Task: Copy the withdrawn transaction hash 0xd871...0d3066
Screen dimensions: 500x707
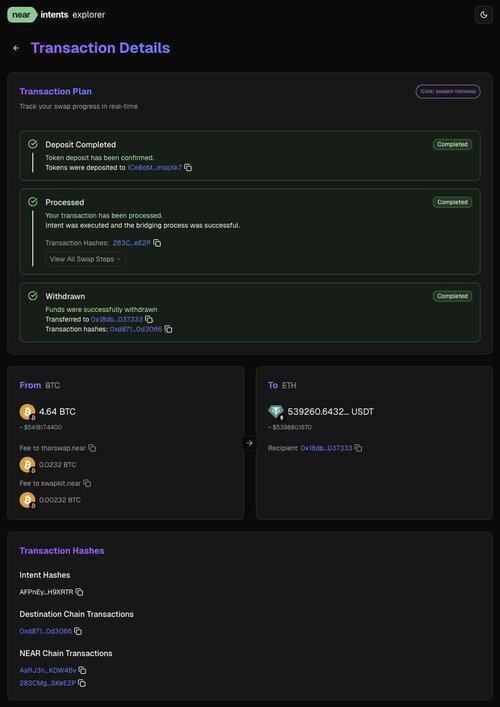Action: click(x=168, y=329)
